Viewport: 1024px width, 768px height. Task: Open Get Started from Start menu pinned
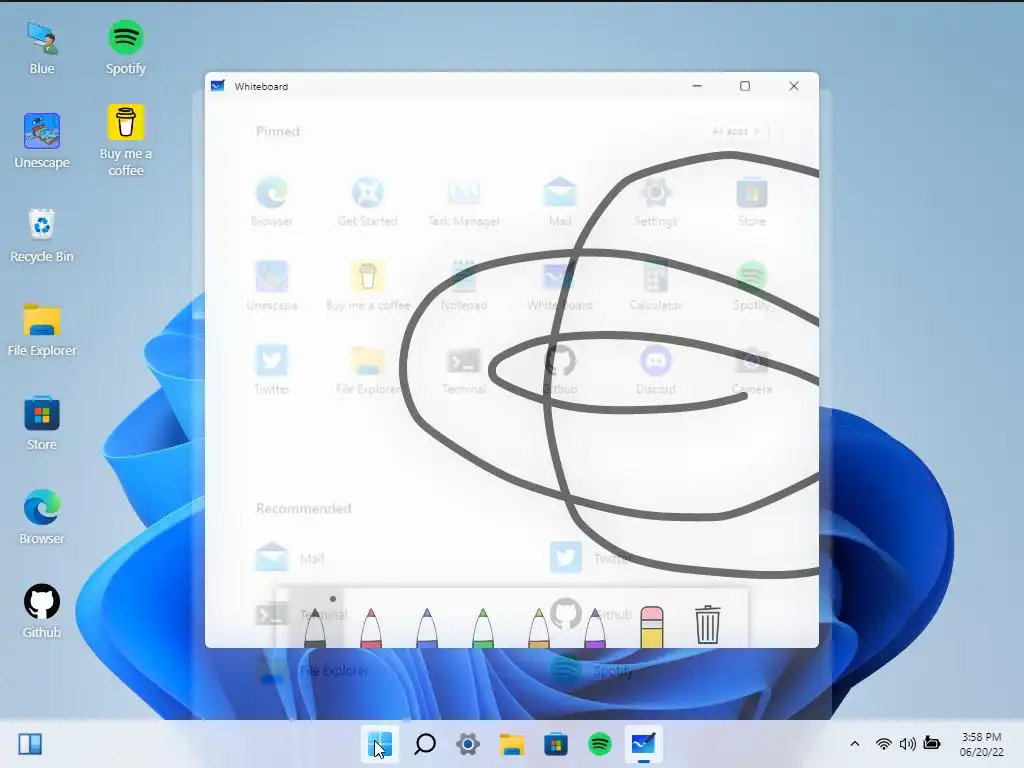(x=368, y=202)
